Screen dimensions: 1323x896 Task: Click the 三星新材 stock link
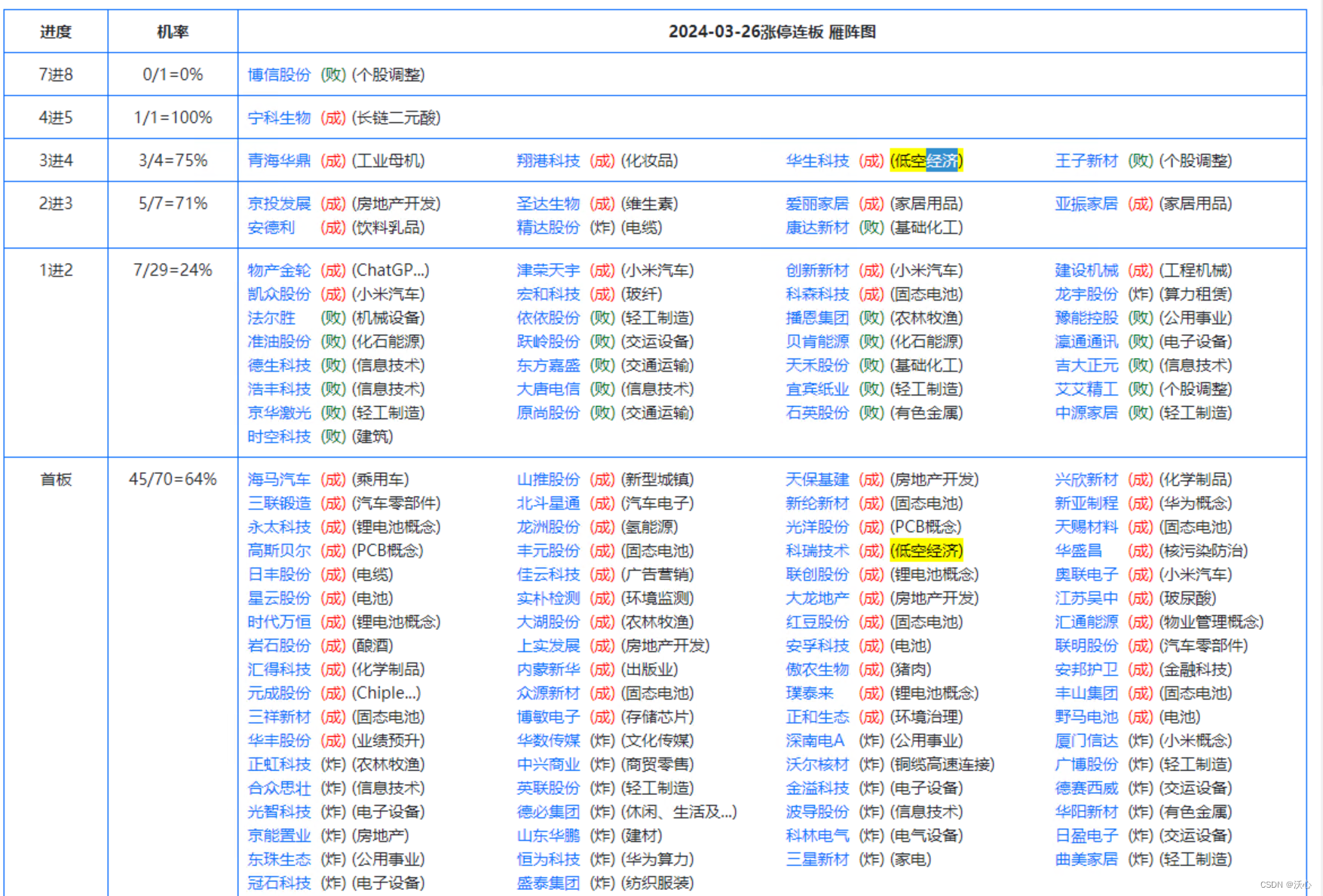click(x=817, y=859)
